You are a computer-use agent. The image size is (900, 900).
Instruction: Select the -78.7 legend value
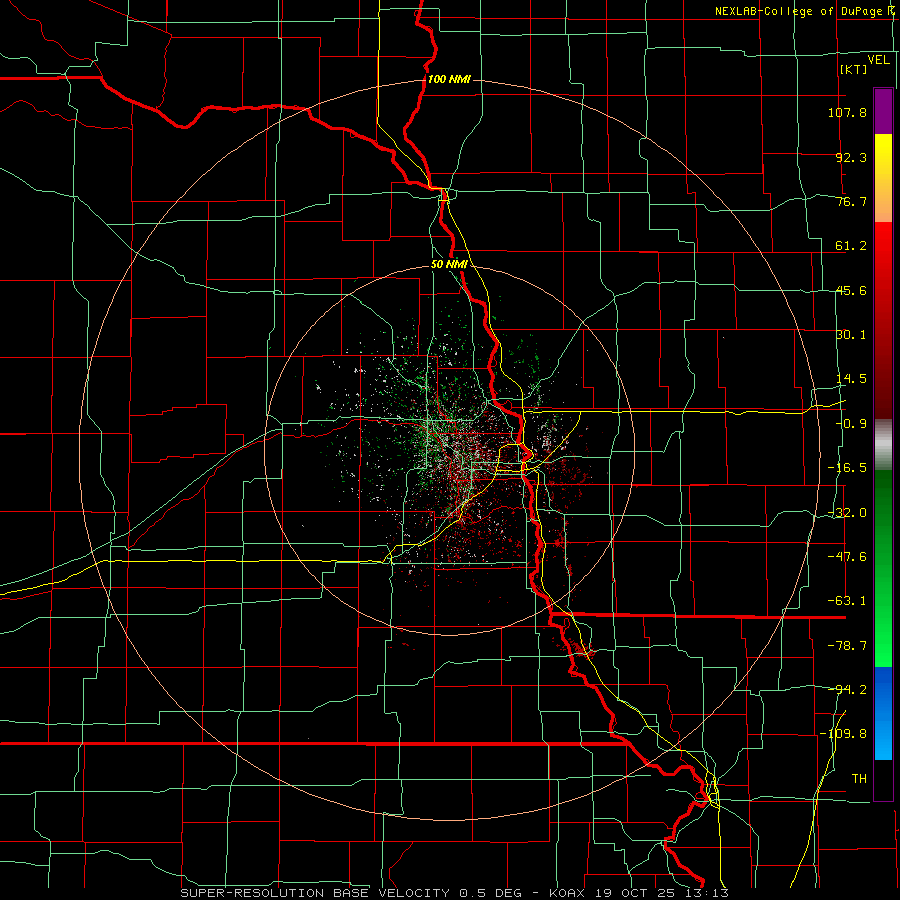pyautogui.click(x=847, y=646)
